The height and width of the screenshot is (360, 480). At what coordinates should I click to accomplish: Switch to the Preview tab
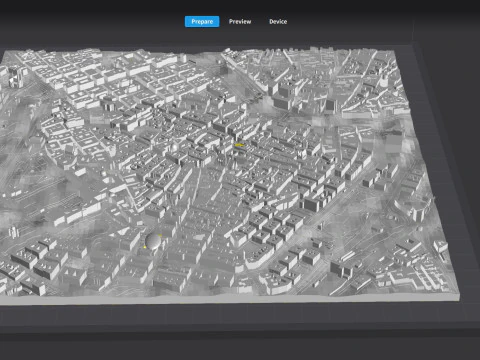tap(240, 22)
